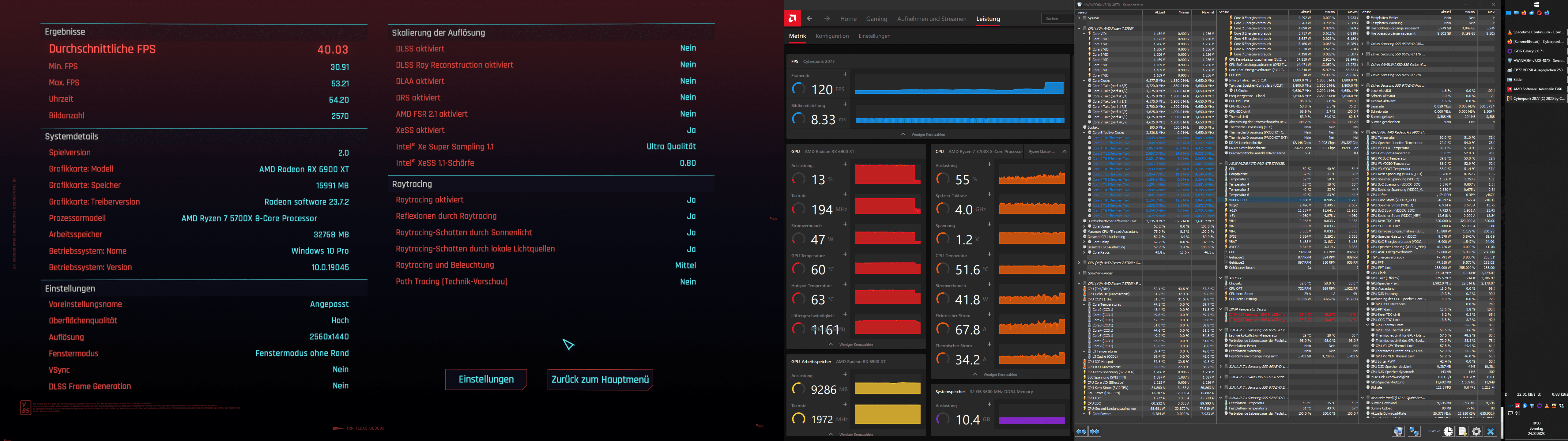
Task: Switch to Einstellungen sub-tab in Adrenalin
Action: 875,36
